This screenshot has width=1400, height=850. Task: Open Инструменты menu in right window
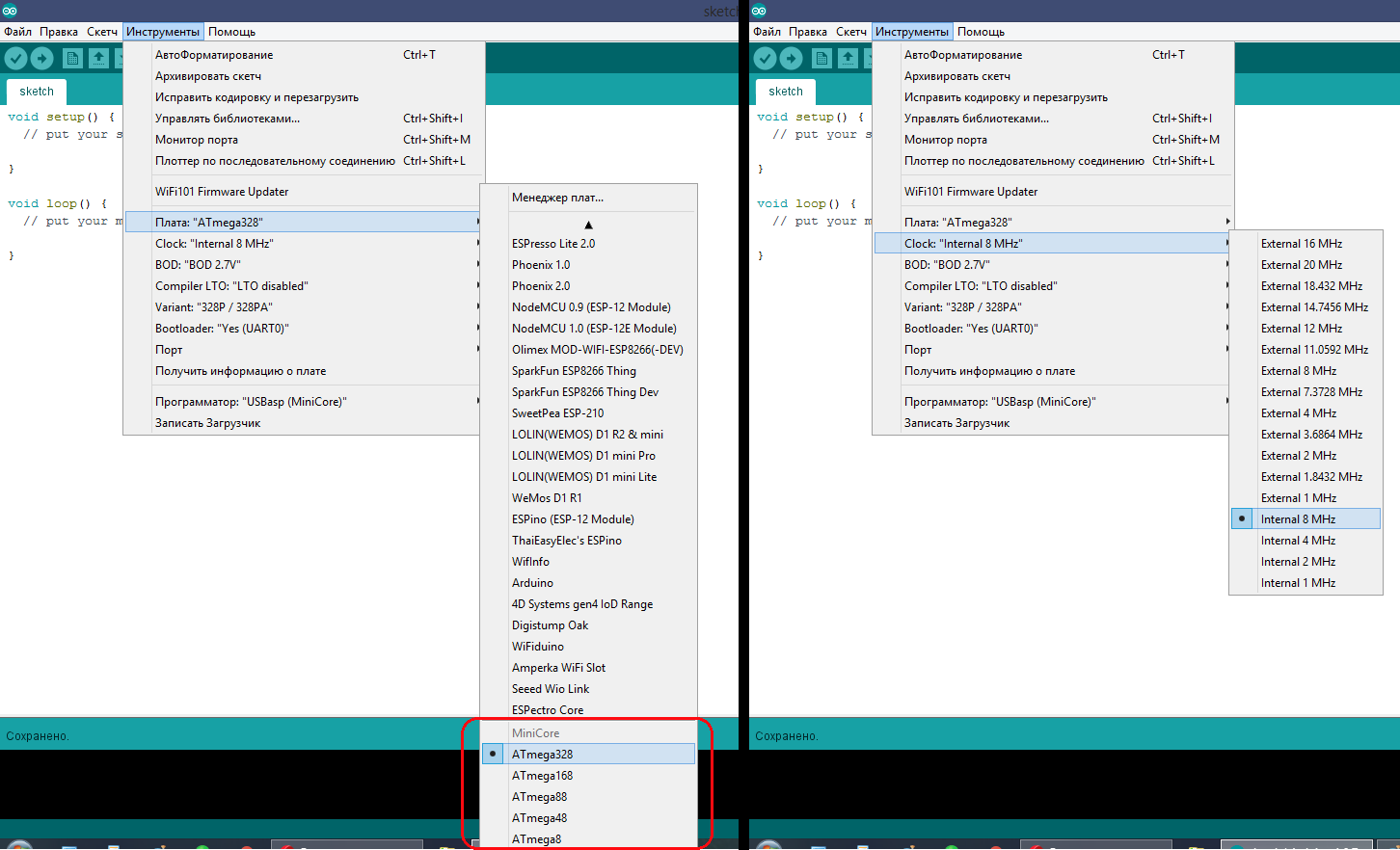tap(912, 32)
